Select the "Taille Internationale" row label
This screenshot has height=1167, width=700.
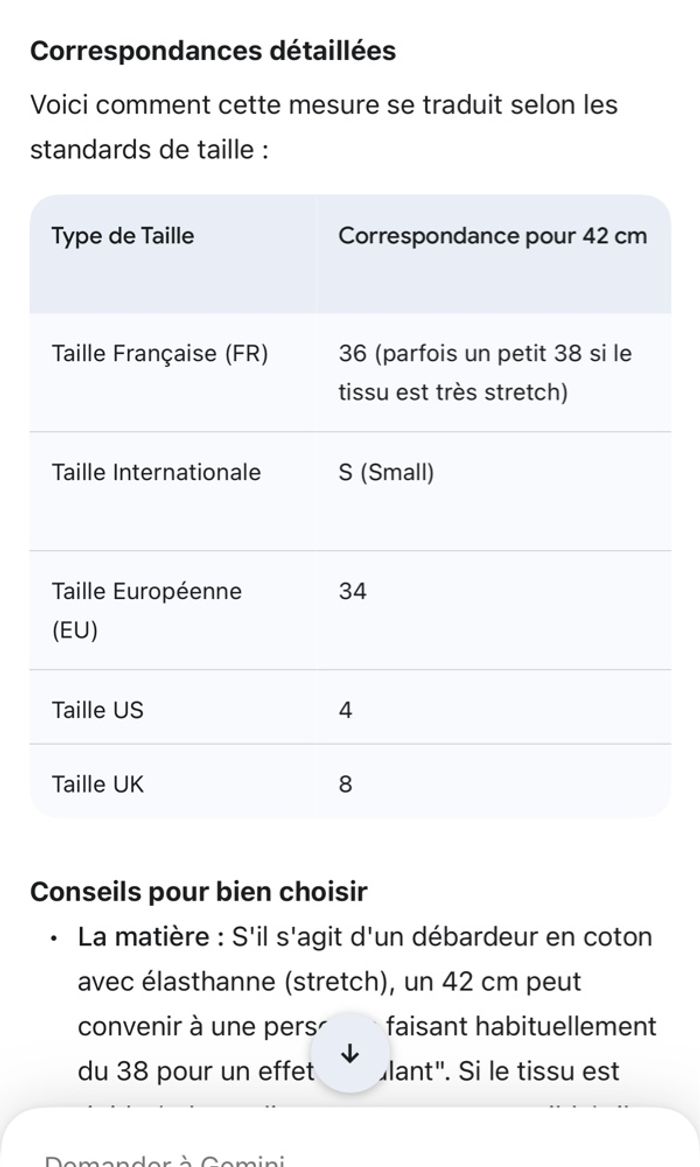[156, 472]
